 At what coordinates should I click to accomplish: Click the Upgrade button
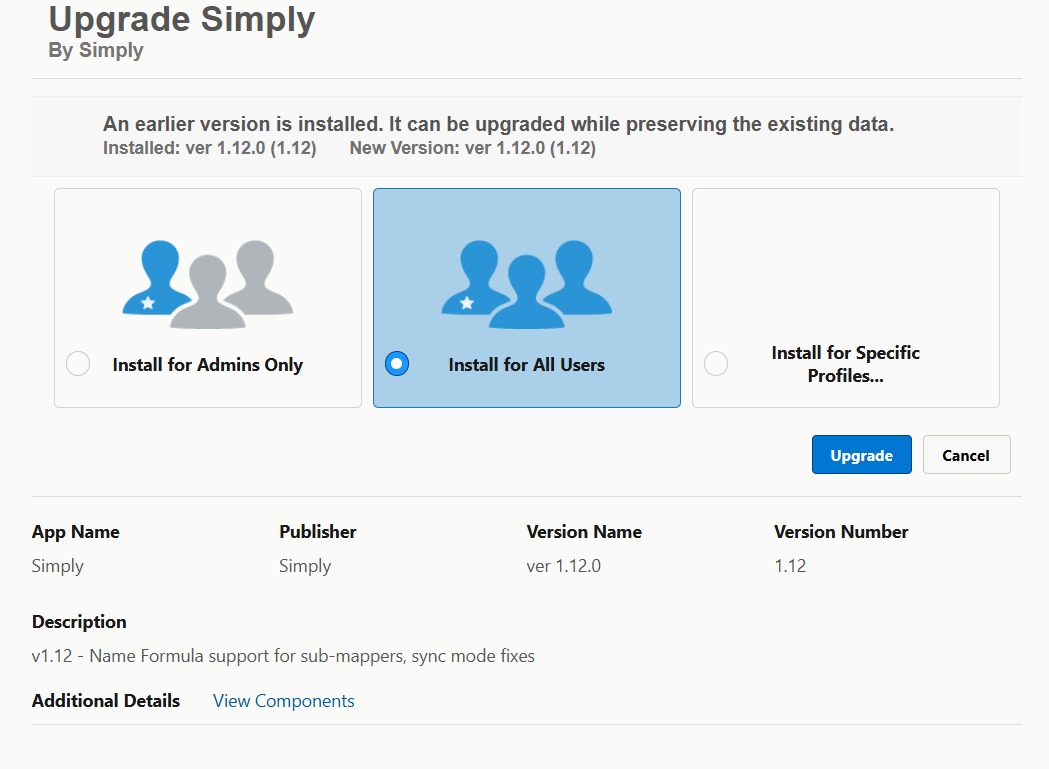[x=861, y=454]
